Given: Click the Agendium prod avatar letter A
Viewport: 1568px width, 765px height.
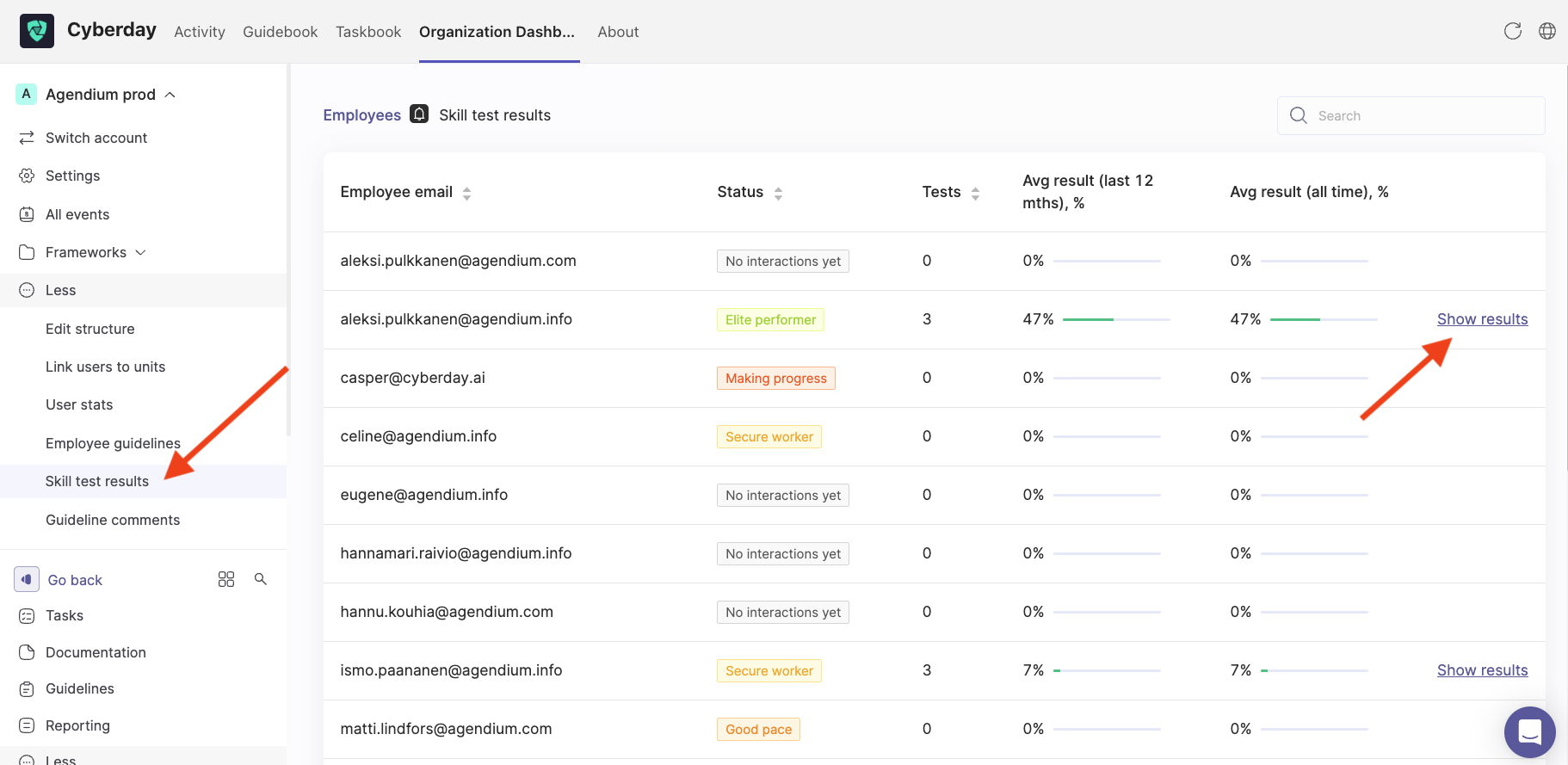Looking at the screenshot, I should [x=27, y=94].
